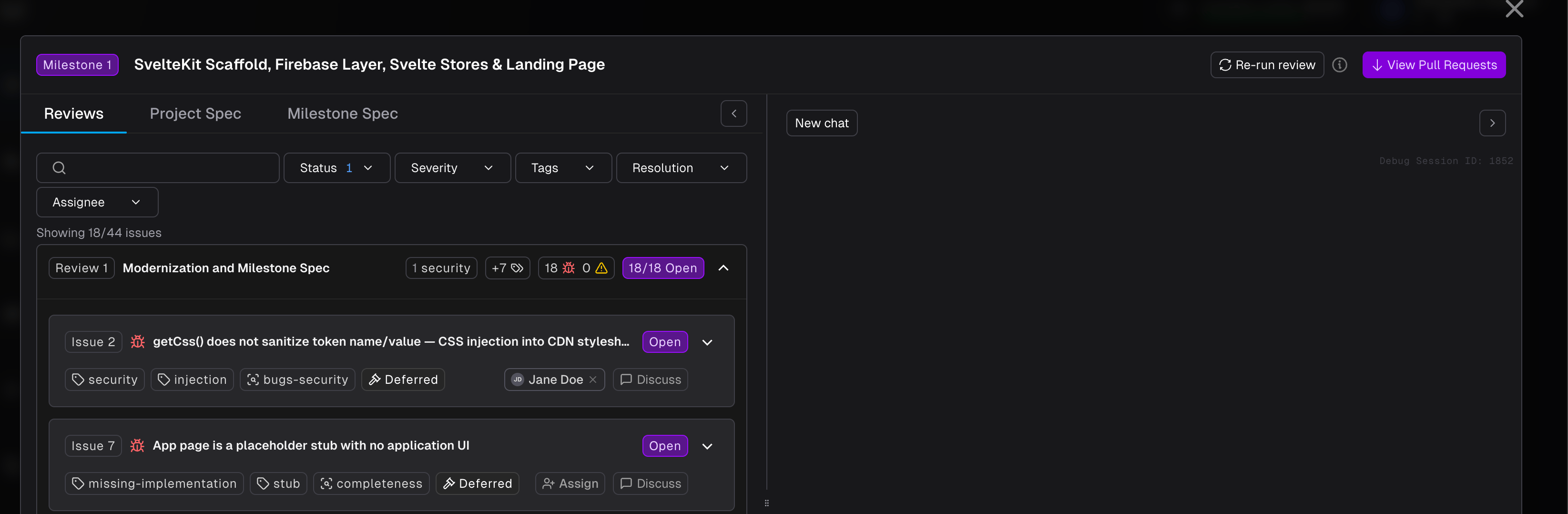Click the panel resize grip handle
1568x514 pixels.
coord(766,503)
